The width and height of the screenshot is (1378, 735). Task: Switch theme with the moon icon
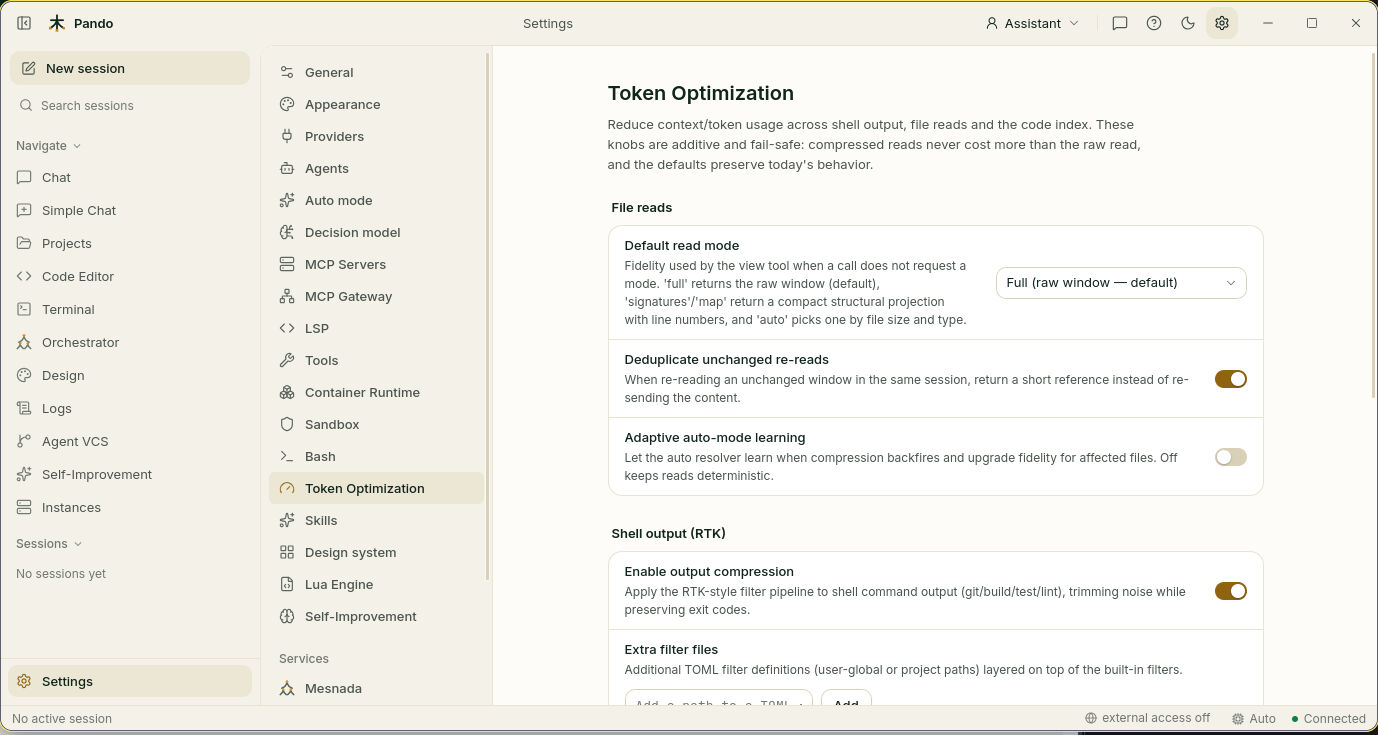click(1188, 23)
